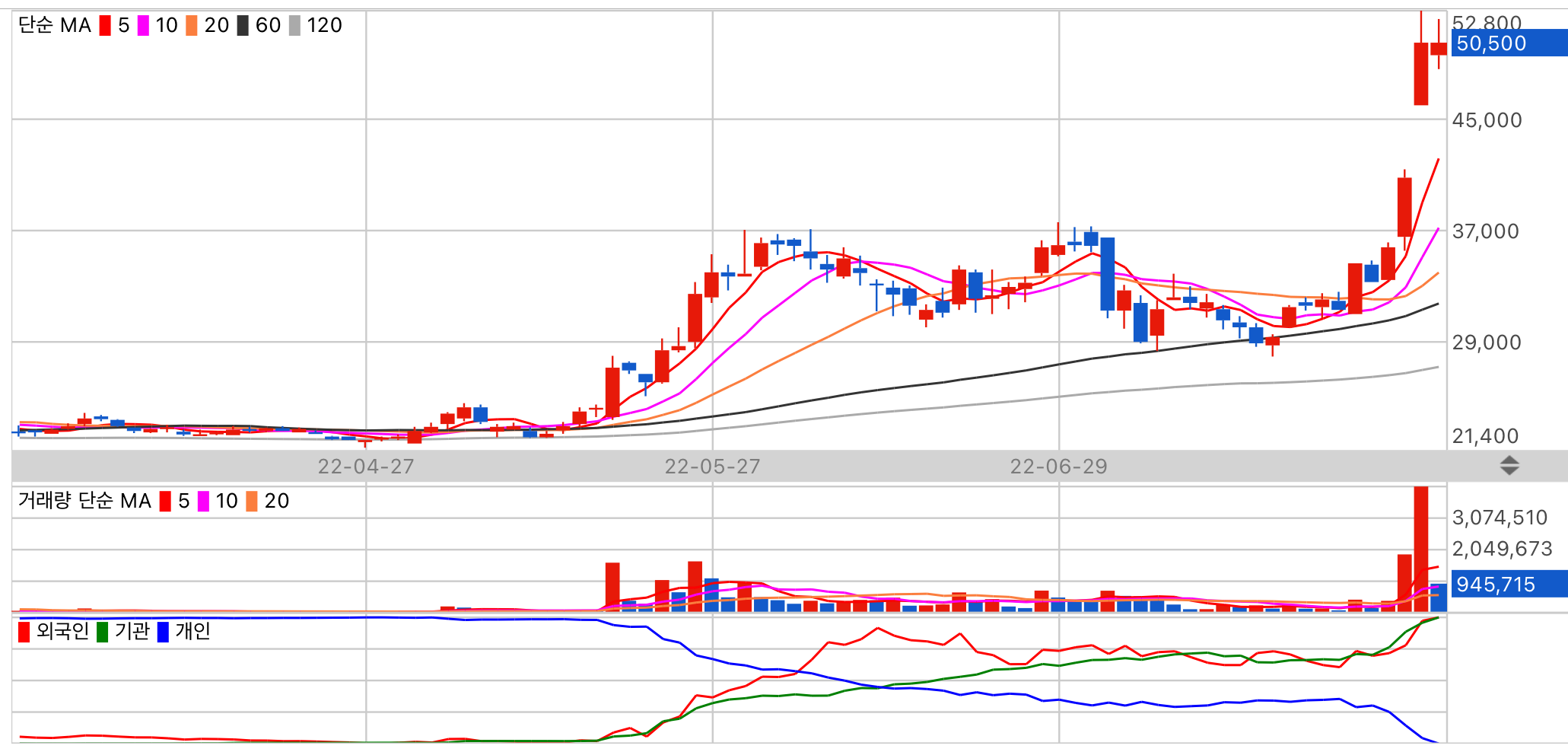Click the orange 20-day MA color swatch
Screen dimensions: 1568x752
pos(192,26)
